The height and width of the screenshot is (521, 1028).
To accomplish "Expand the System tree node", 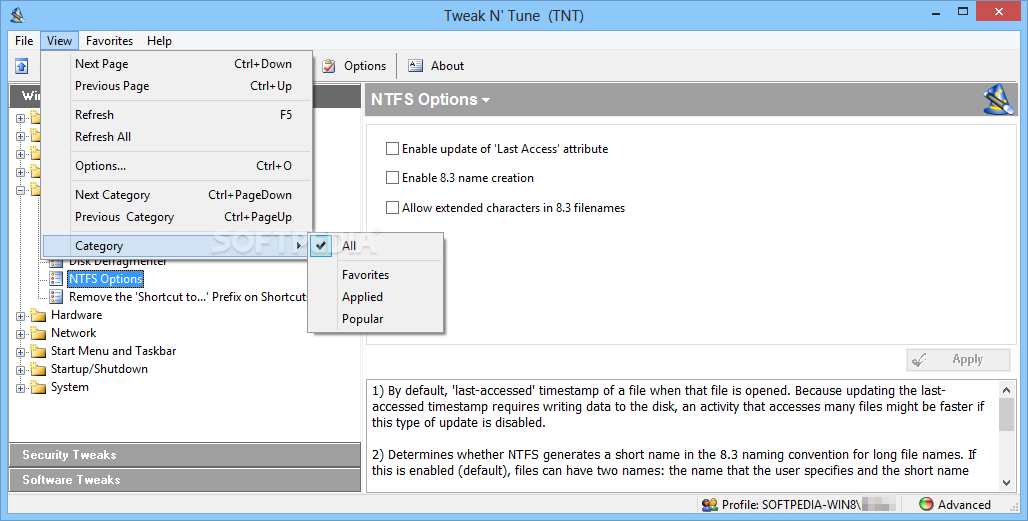I will click(x=20, y=388).
